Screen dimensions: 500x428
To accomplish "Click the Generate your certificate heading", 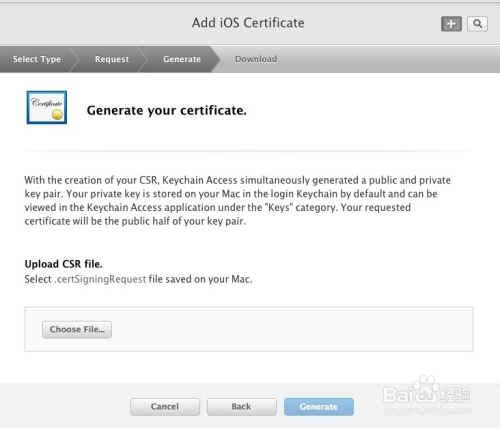I will 167,110.
